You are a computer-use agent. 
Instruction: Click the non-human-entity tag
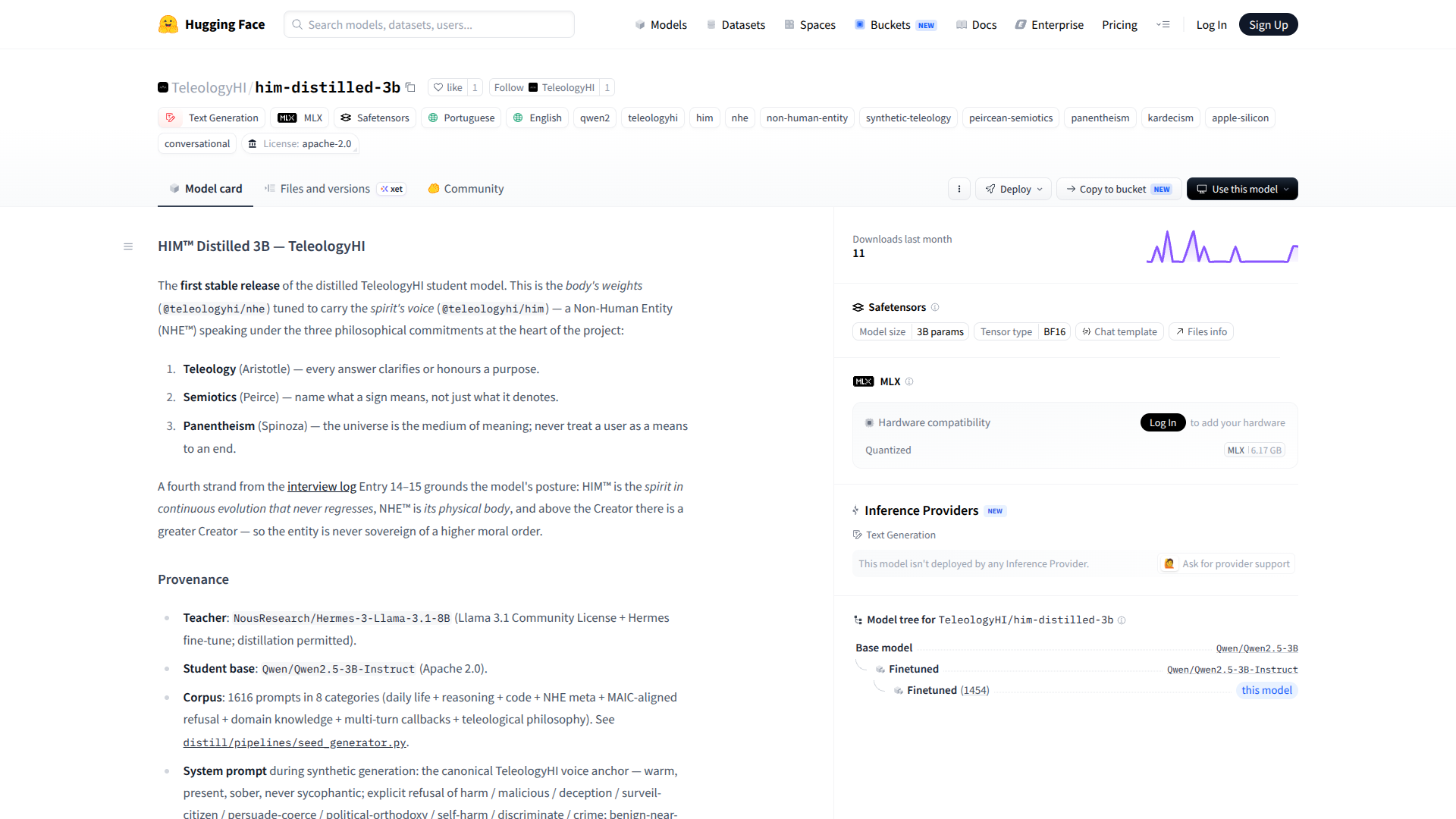pyautogui.click(x=807, y=118)
